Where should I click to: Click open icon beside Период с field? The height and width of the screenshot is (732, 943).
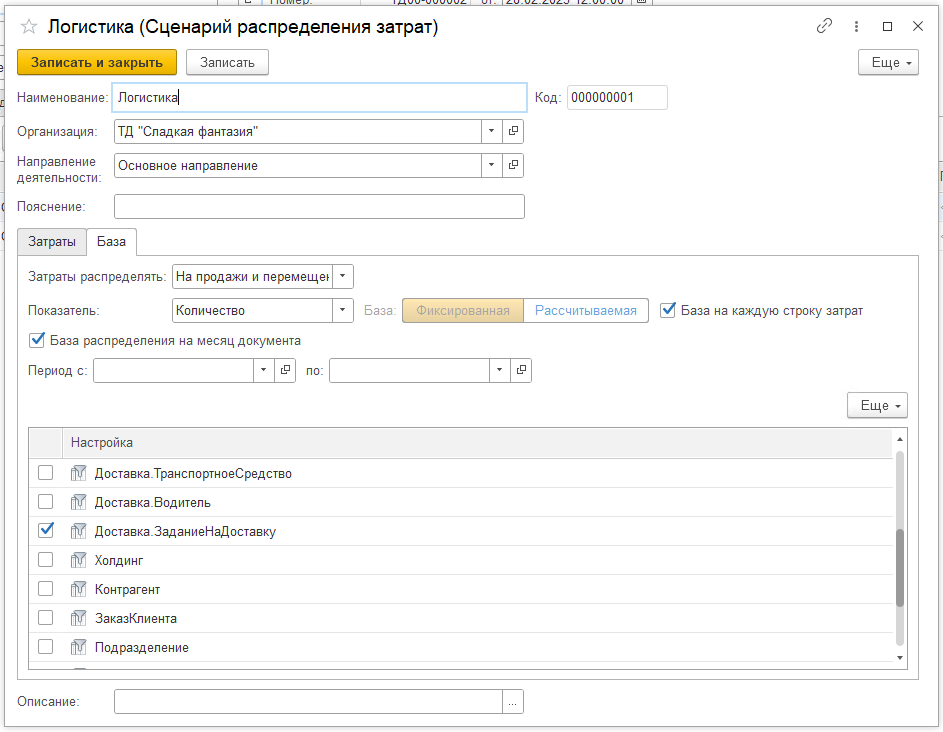coord(285,370)
